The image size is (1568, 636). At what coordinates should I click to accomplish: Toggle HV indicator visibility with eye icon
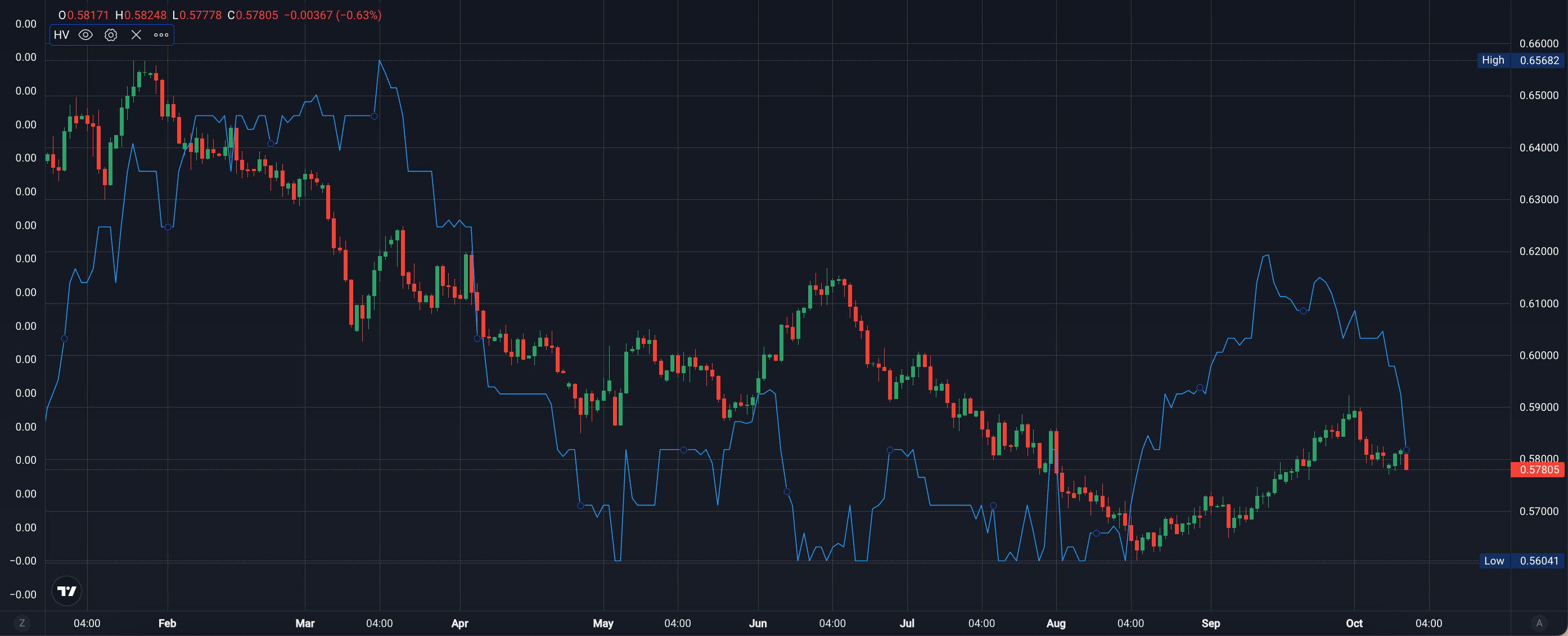coord(86,35)
